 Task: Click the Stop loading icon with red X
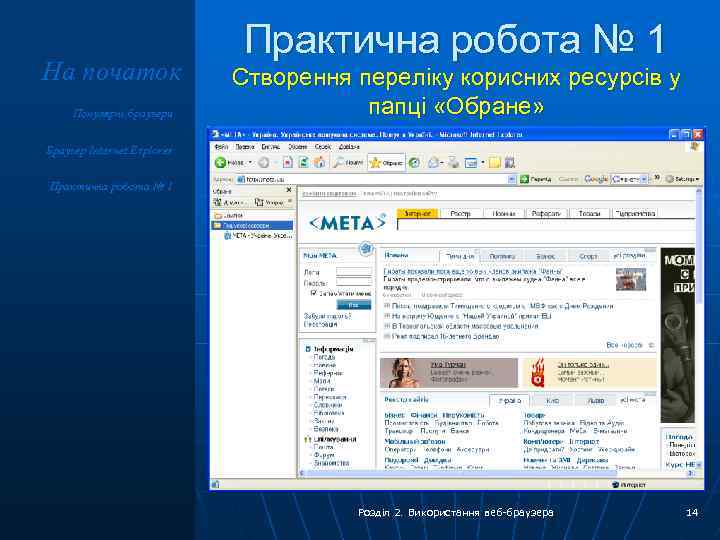(x=288, y=163)
